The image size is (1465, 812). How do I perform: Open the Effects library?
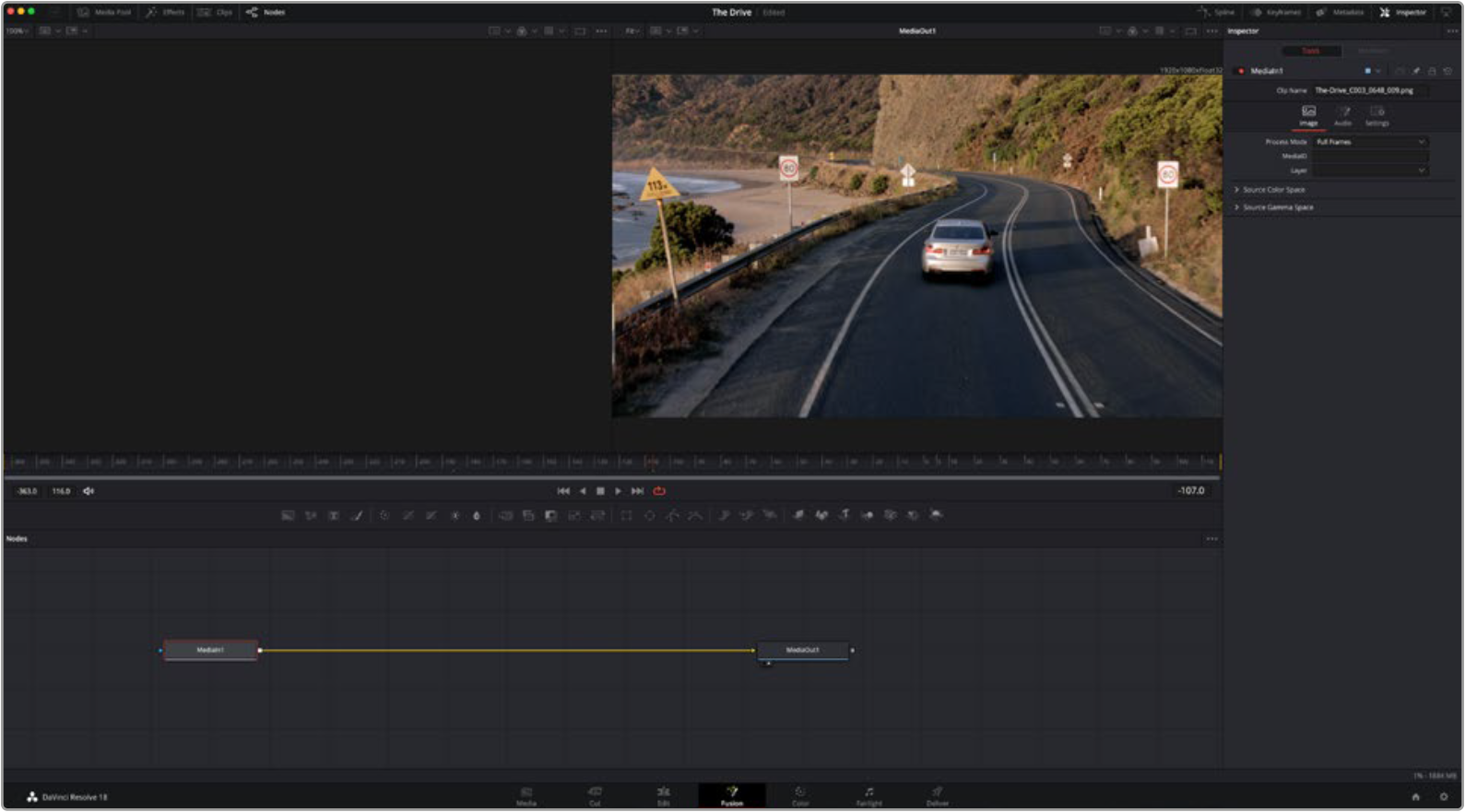[165, 12]
